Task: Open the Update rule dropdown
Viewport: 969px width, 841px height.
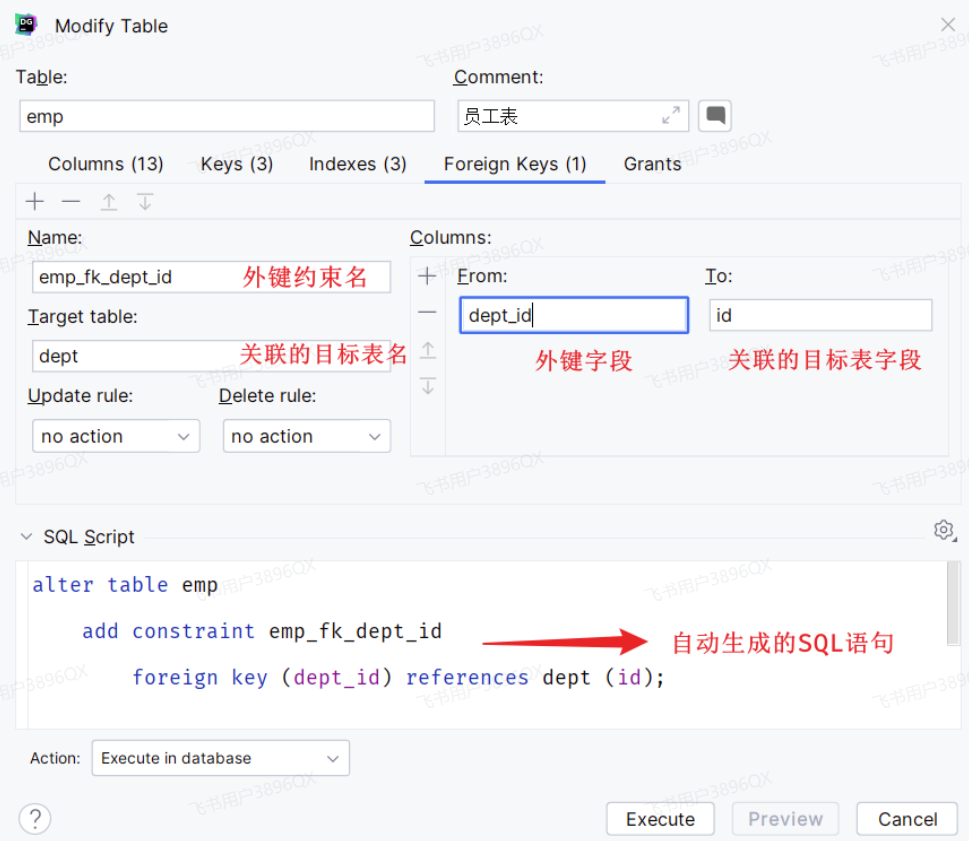Action: point(116,436)
